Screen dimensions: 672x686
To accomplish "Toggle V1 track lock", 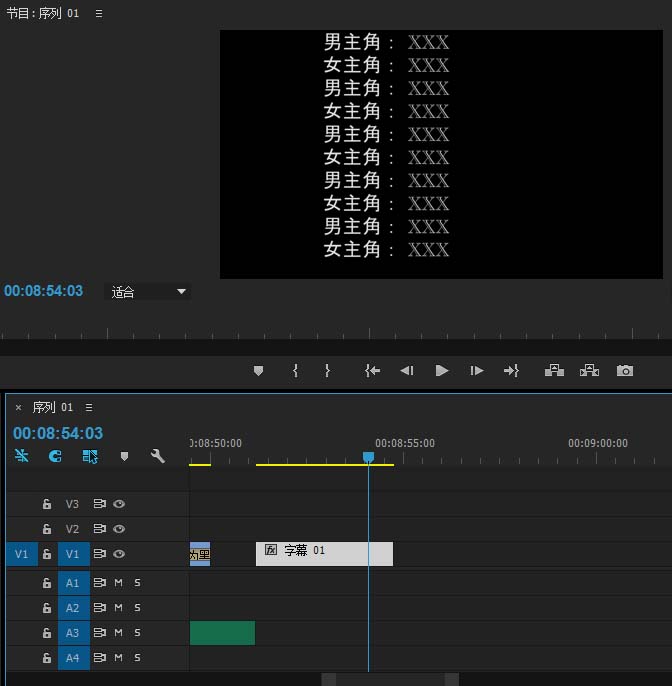I will [x=47, y=554].
